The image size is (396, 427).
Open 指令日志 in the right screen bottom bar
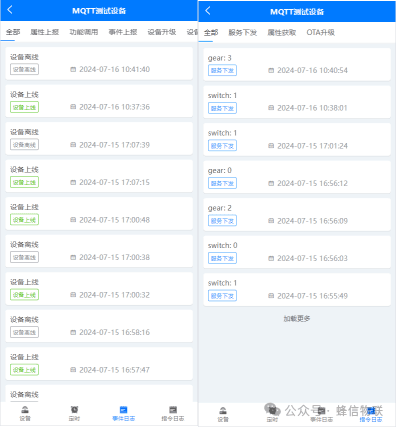371,414
